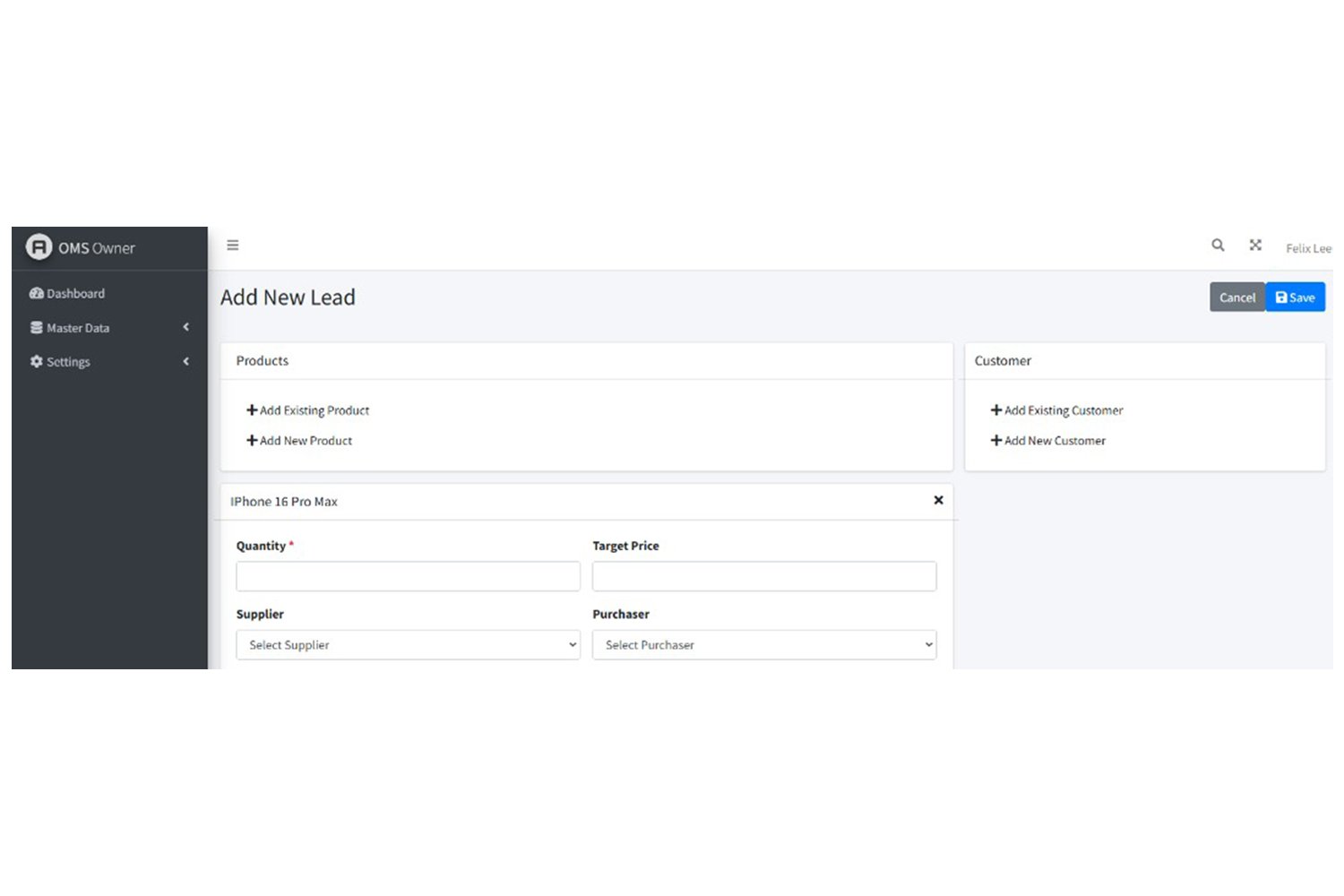Expand the Settings submenu chevron

click(x=186, y=362)
